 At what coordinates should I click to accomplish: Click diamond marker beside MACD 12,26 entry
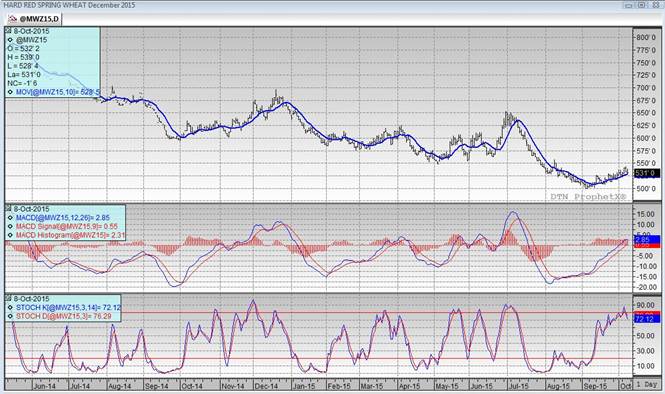[x=10, y=218]
